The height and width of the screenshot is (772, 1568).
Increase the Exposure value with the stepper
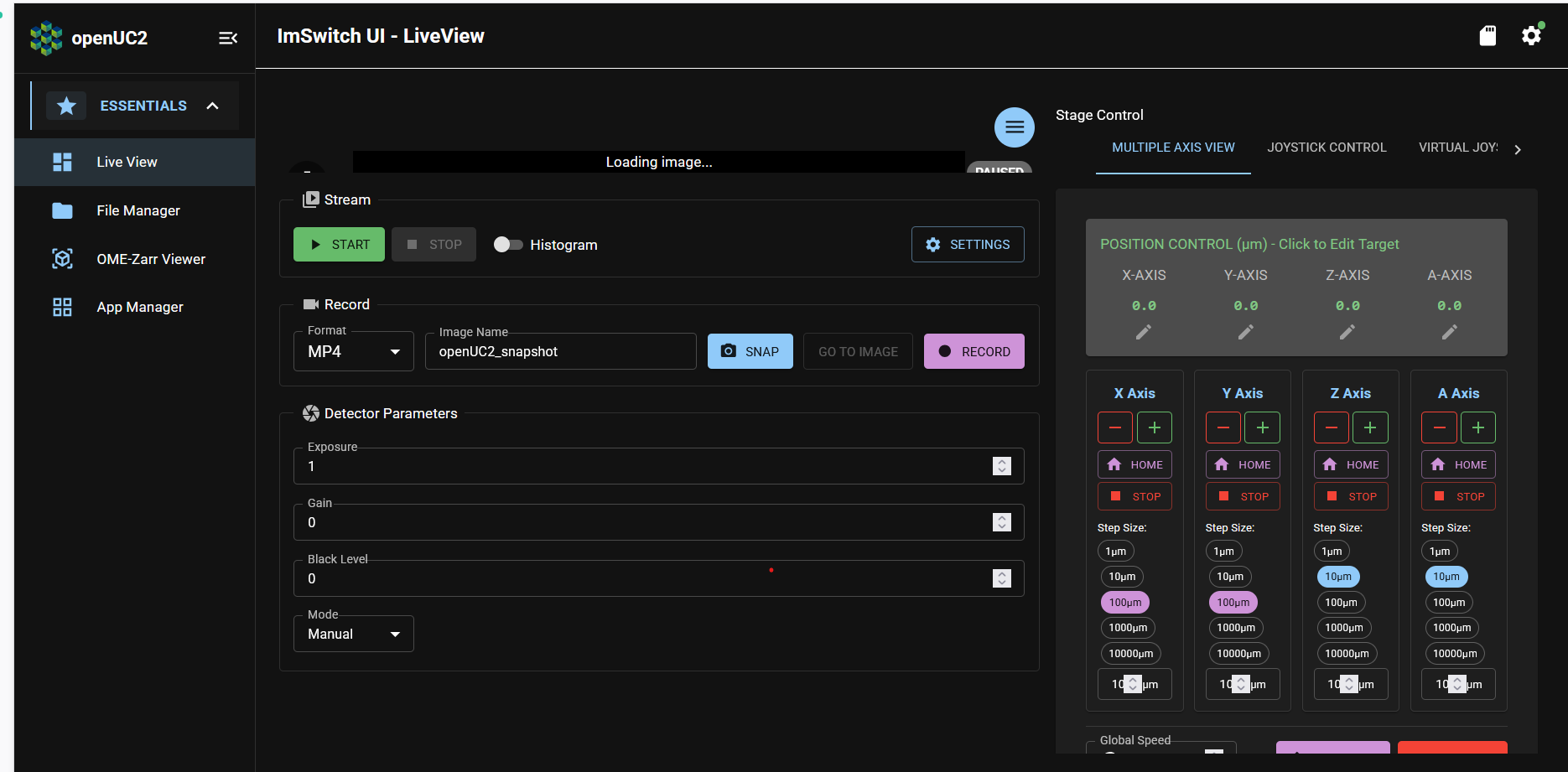click(1002, 462)
